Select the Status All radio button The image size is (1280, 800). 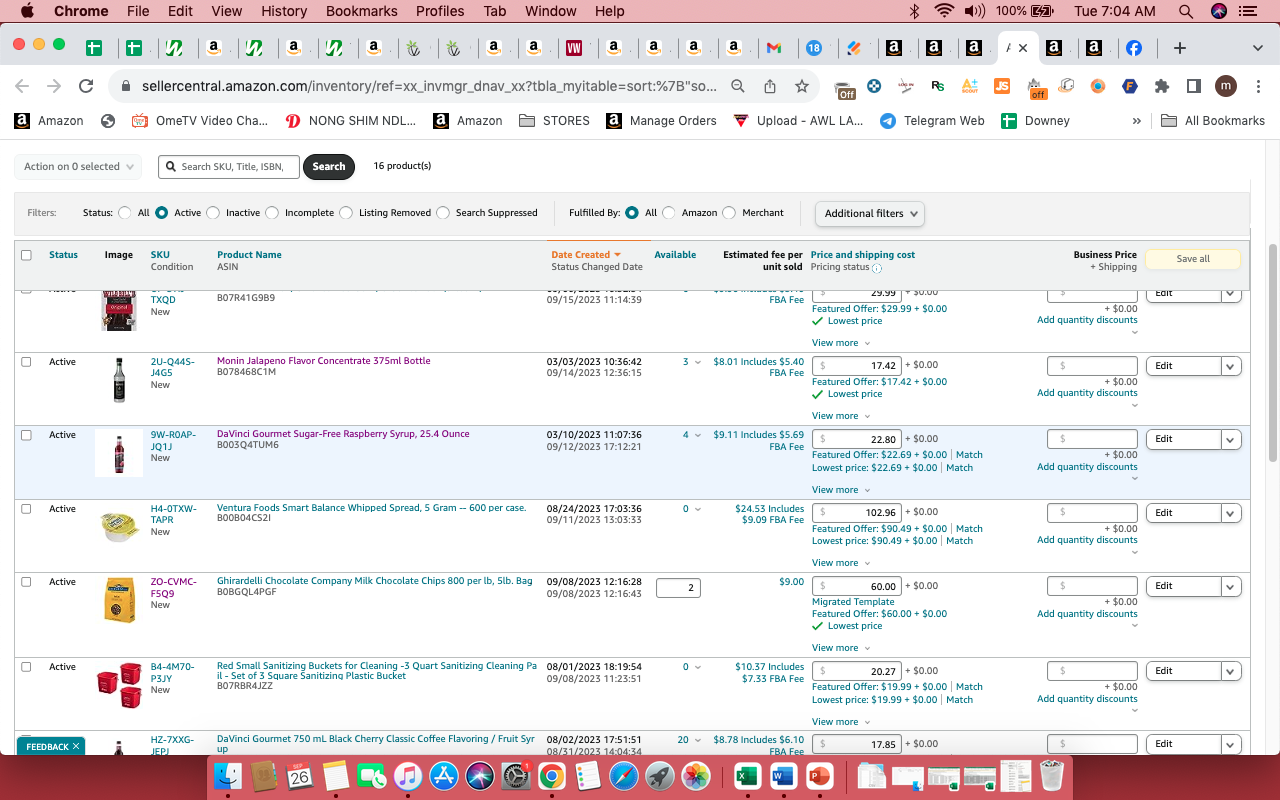pos(125,213)
